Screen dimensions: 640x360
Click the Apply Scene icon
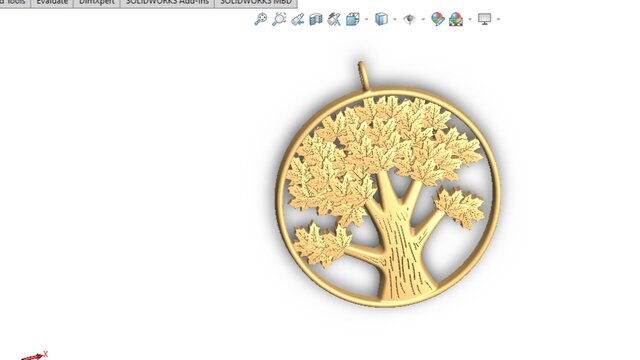tap(456, 19)
